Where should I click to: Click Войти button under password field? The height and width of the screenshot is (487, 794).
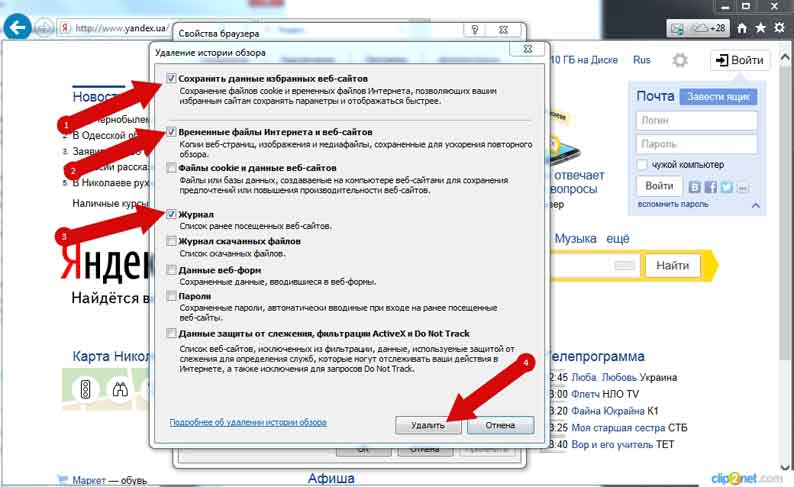(659, 186)
